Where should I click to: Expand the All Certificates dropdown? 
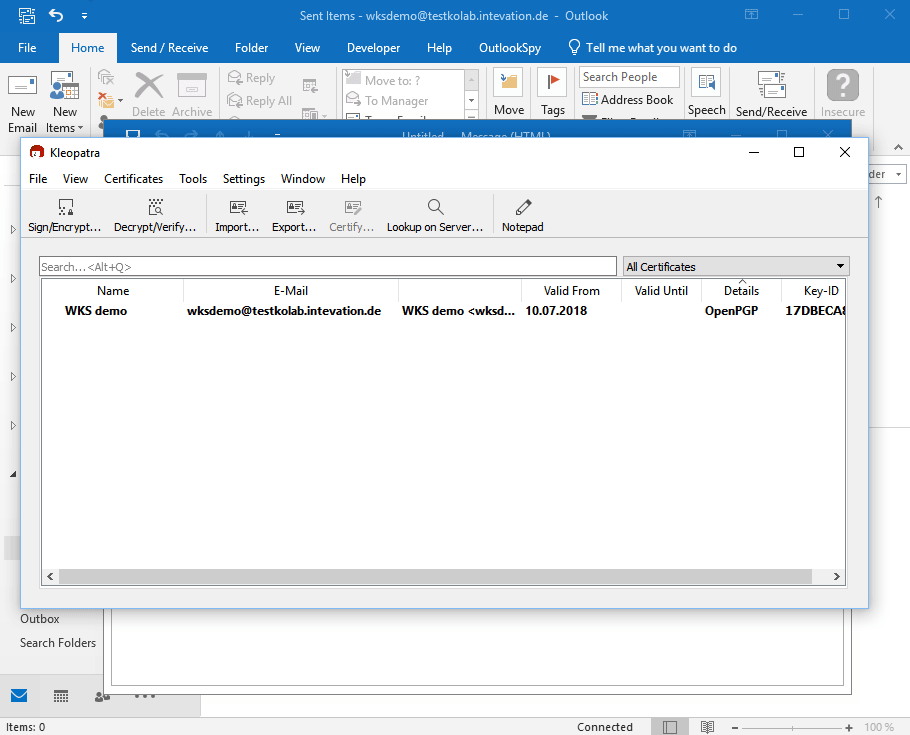(x=839, y=267)
